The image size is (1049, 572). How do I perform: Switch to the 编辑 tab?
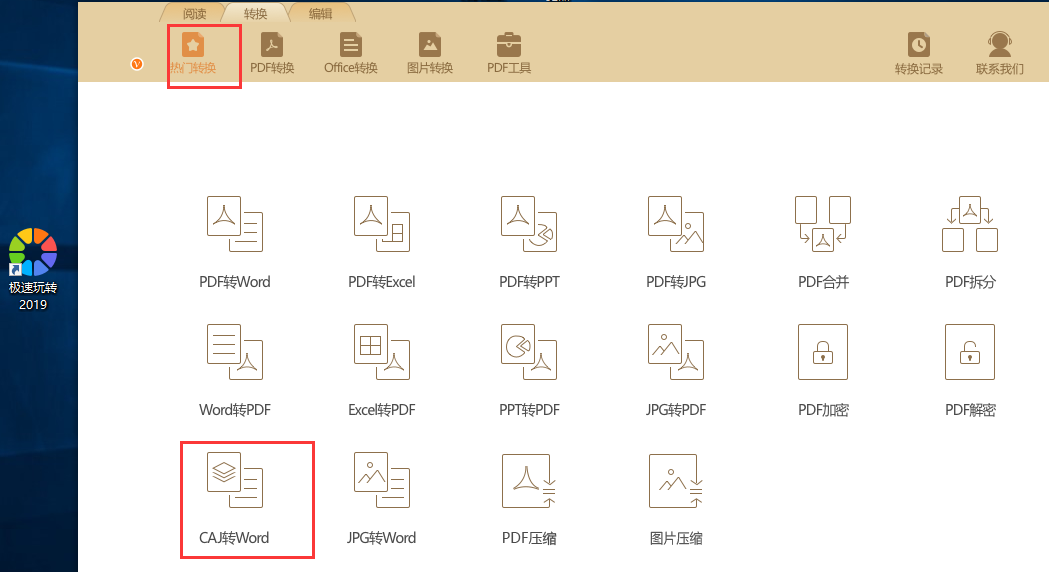[x=320, y=13]
